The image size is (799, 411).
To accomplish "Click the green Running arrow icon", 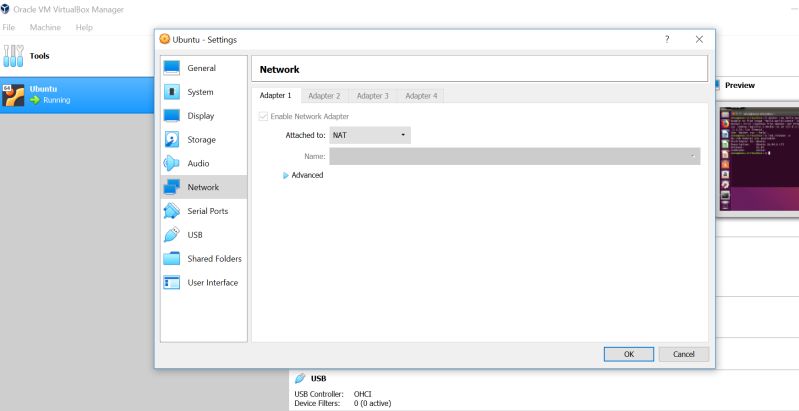I will [35, 100].
